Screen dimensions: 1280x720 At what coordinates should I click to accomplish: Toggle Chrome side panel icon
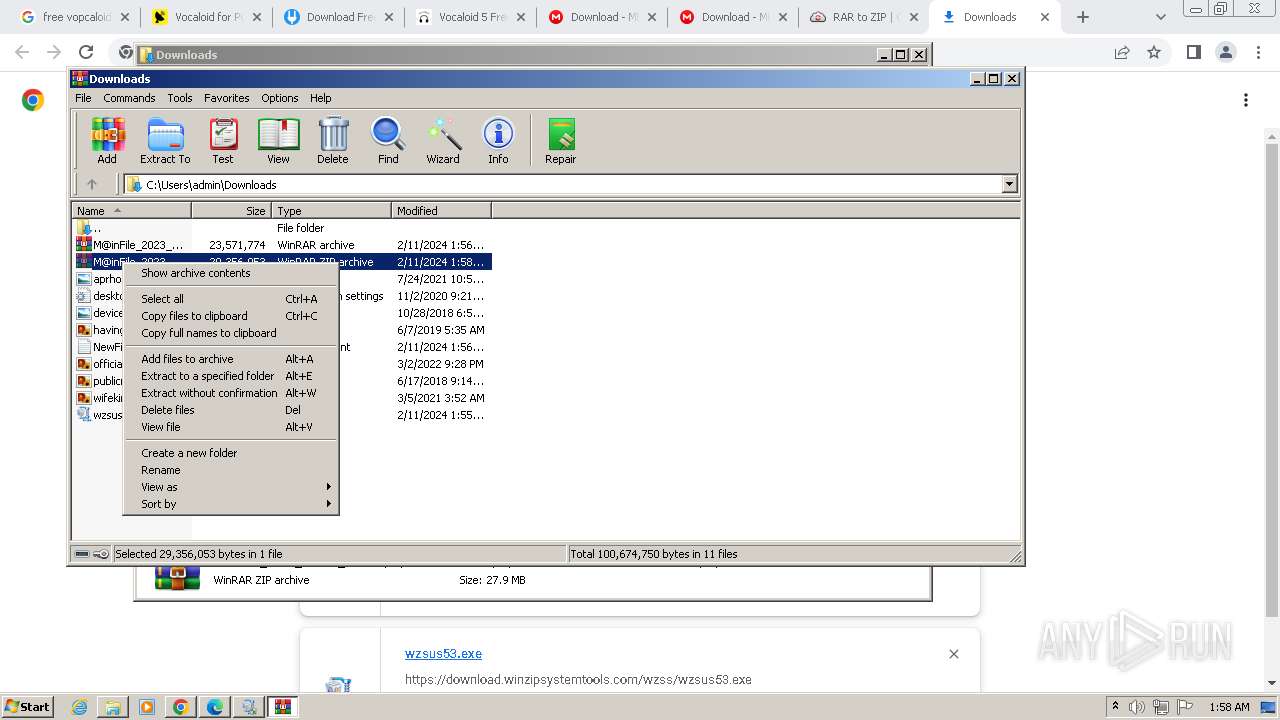(x=1193, y=52)
